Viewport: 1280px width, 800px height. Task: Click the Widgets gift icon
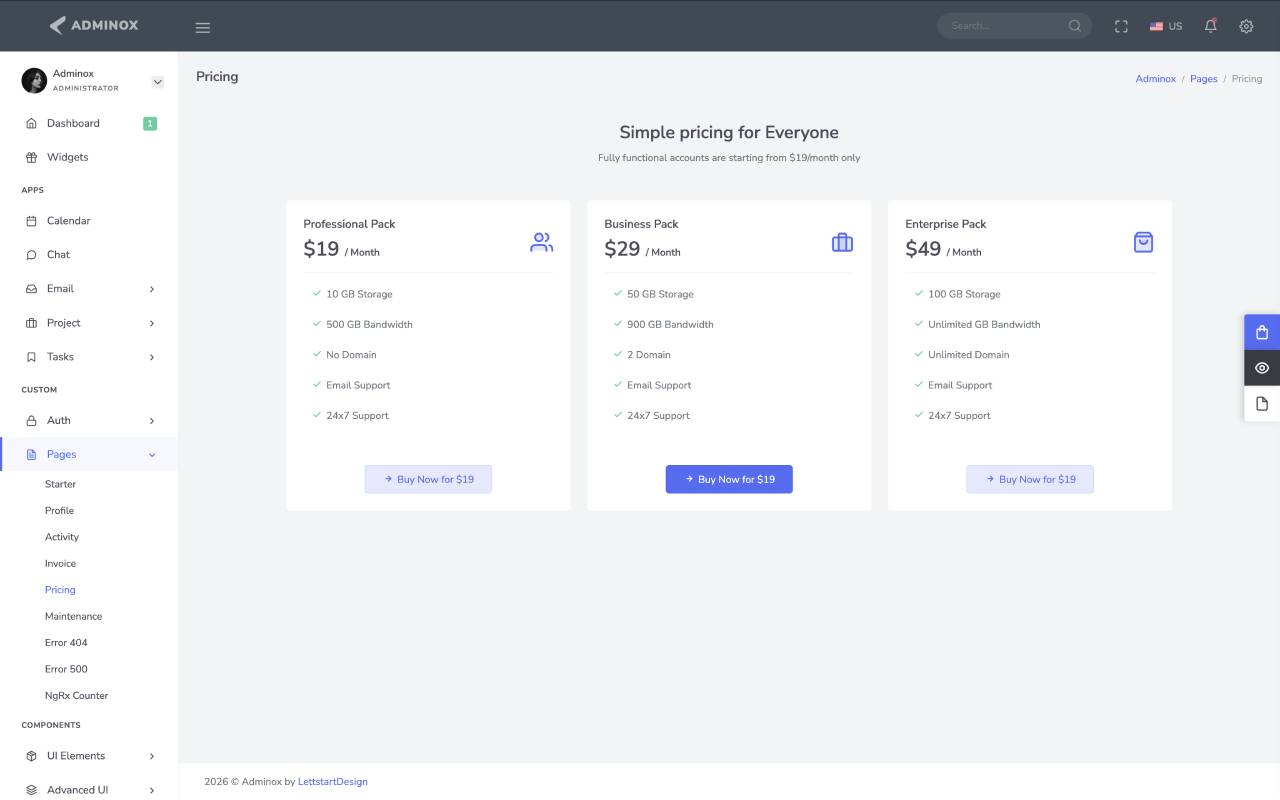point(31,157)
